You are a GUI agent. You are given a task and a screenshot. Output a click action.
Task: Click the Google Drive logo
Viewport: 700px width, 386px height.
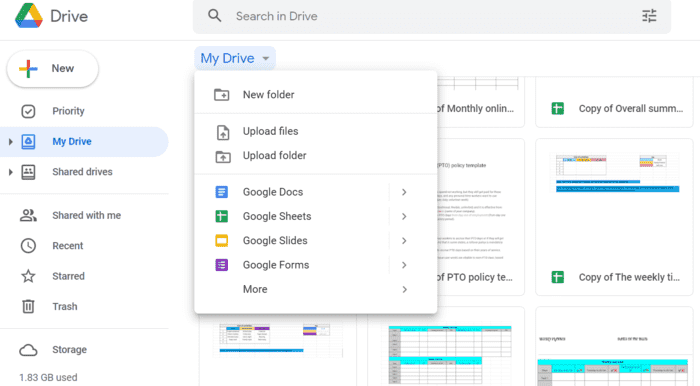(x=29, y=16)
